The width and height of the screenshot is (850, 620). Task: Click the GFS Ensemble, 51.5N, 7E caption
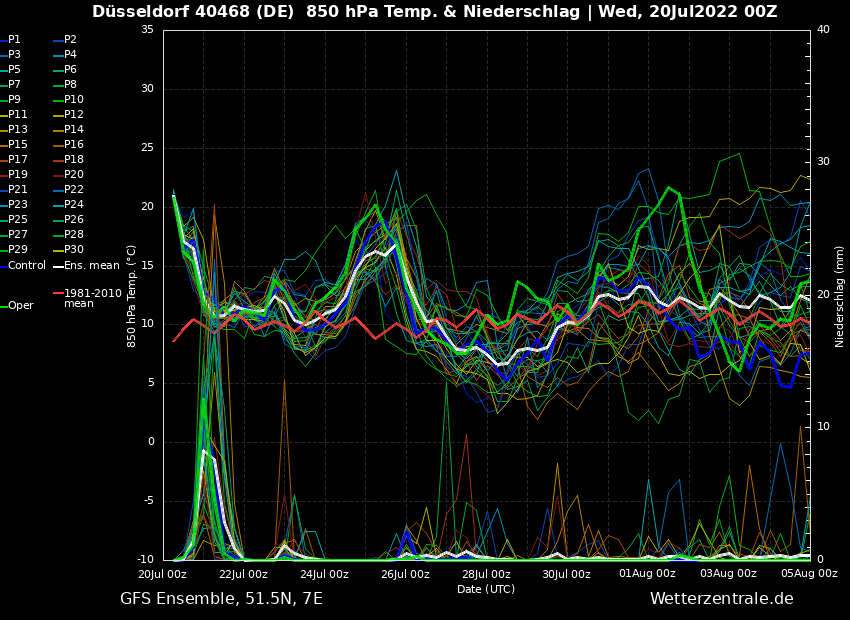[221, 599]
